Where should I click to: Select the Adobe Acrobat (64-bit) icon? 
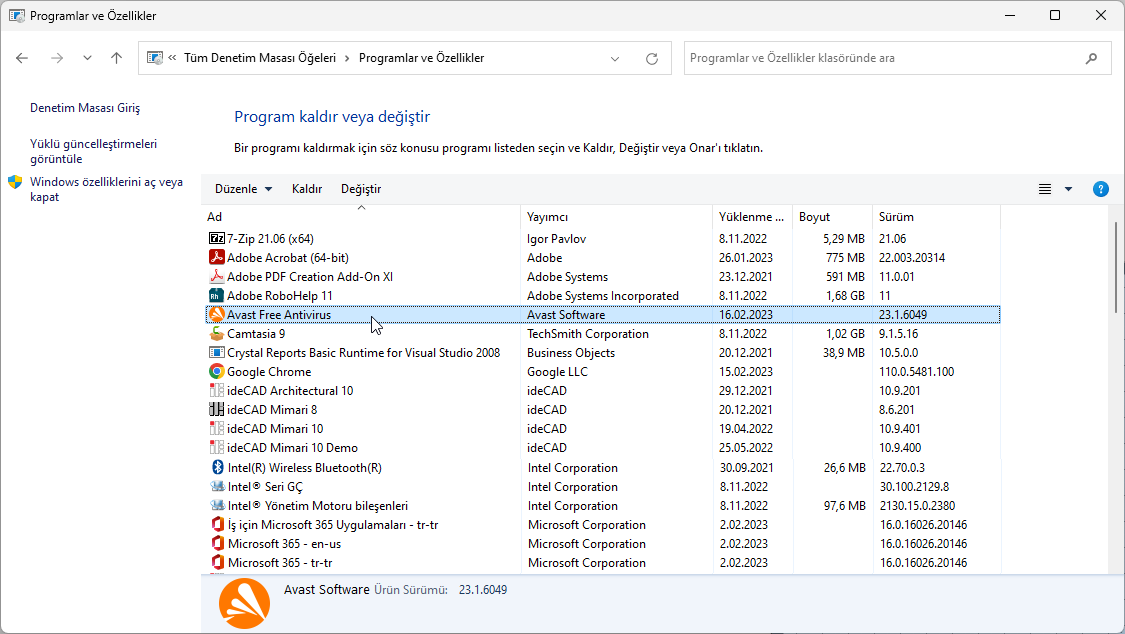click(x=217, y=258)
